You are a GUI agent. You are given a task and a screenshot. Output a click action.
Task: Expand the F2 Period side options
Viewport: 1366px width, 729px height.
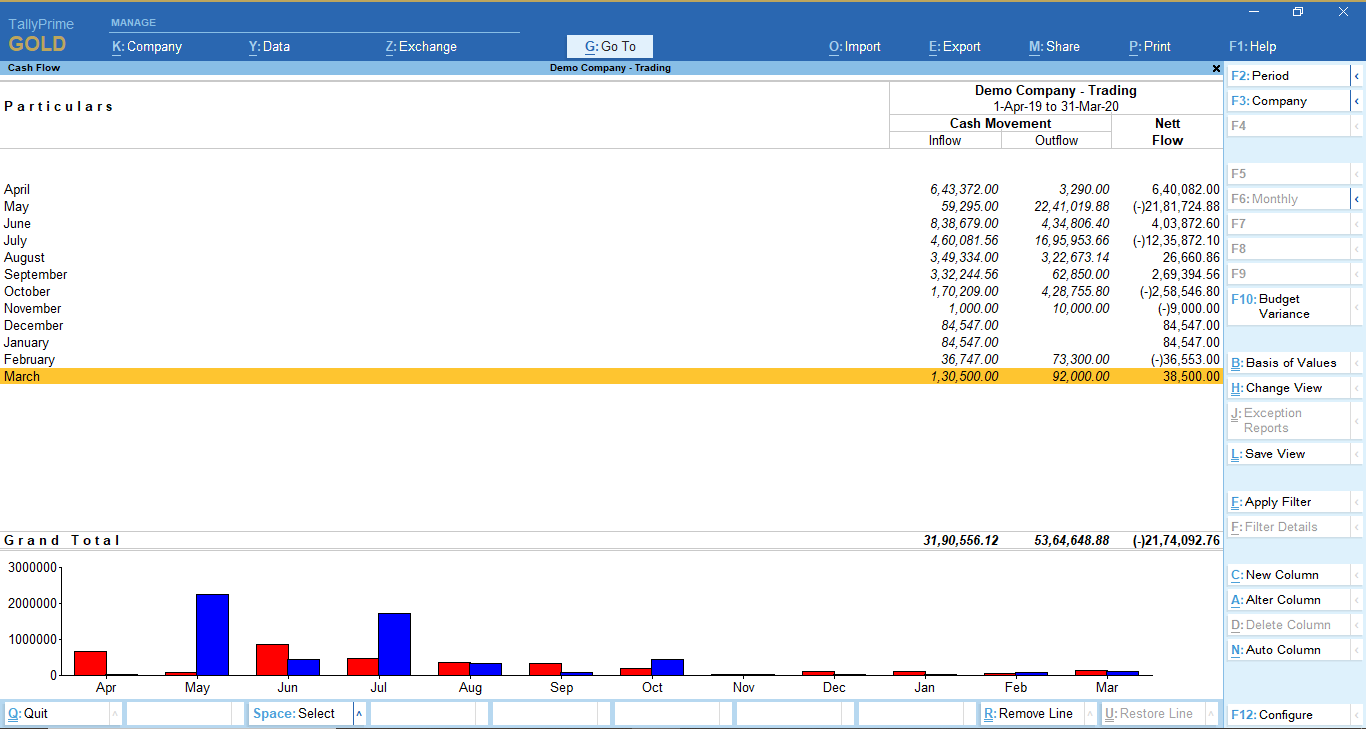(1357, 75)
